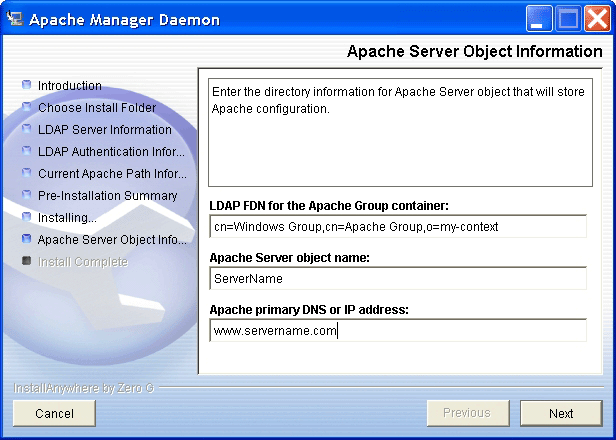Select the LDAP Server Information step label
This screenshot has height=440, width=616.
tap(104, 129)
